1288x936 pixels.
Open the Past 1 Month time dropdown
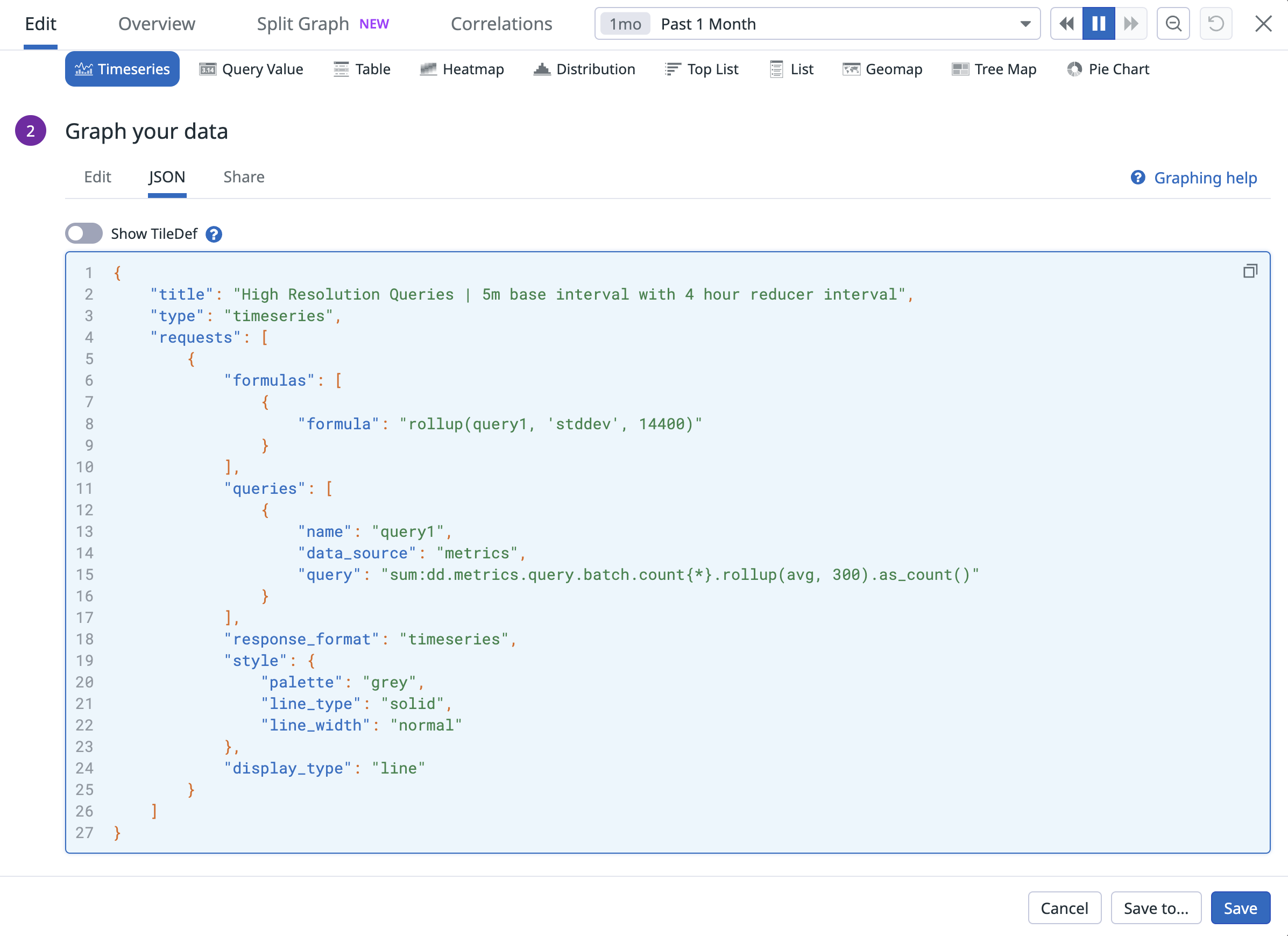tap(1025, 23)
